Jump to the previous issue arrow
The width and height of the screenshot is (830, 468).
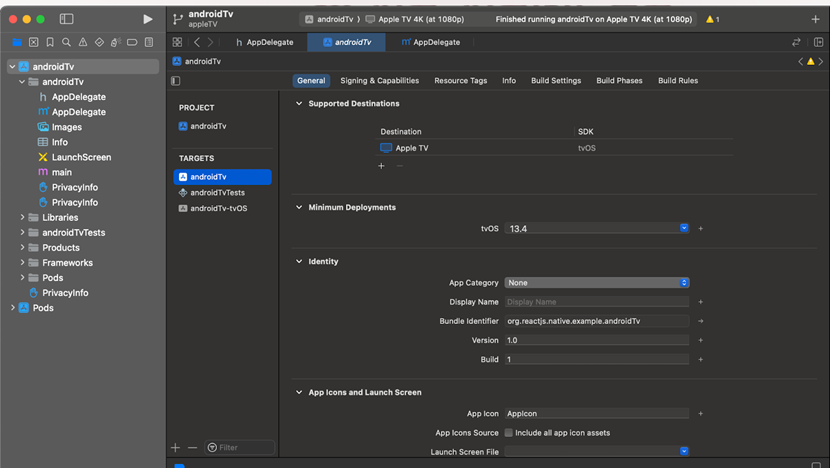(800, 61)
